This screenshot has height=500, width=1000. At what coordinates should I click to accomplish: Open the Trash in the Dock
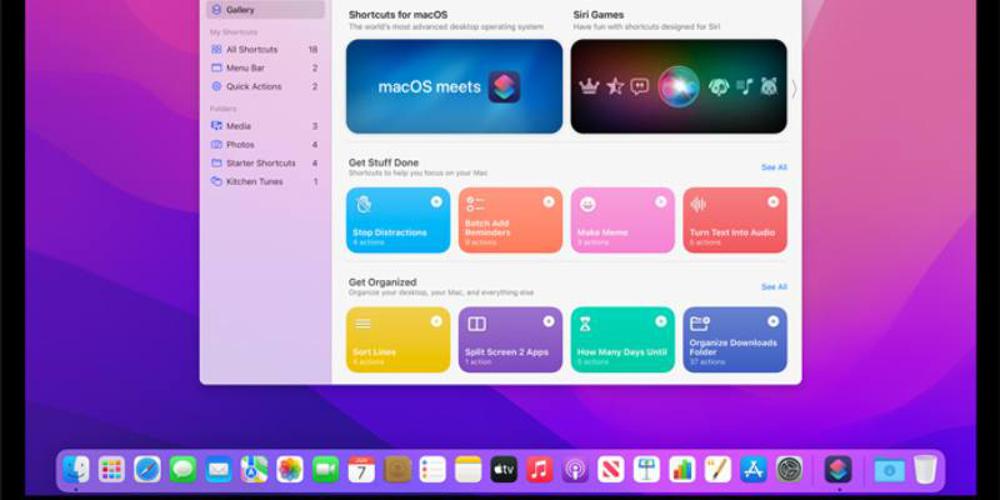tap(925, 469)
